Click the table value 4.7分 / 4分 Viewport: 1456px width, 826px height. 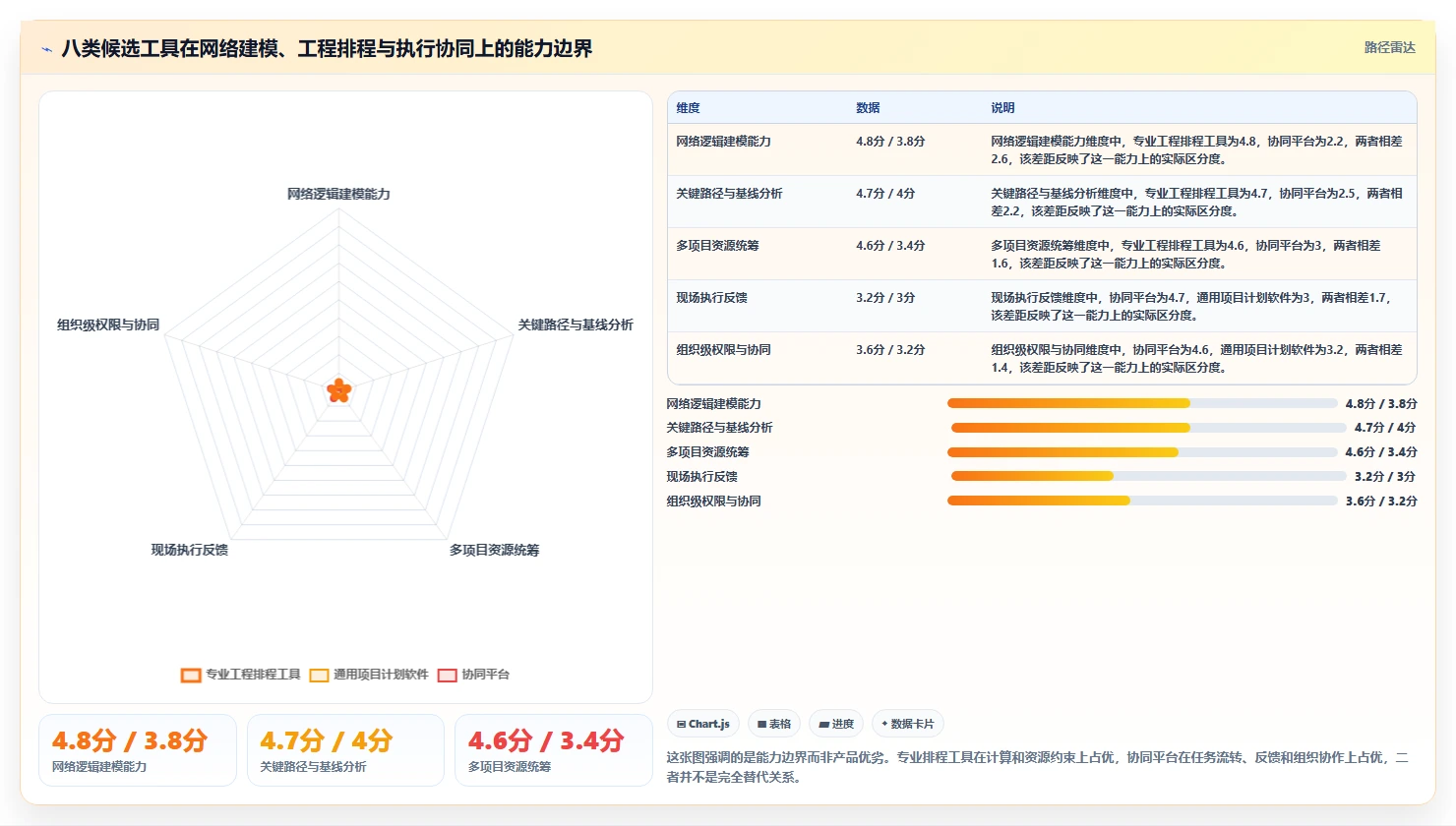tap(885, 194)
